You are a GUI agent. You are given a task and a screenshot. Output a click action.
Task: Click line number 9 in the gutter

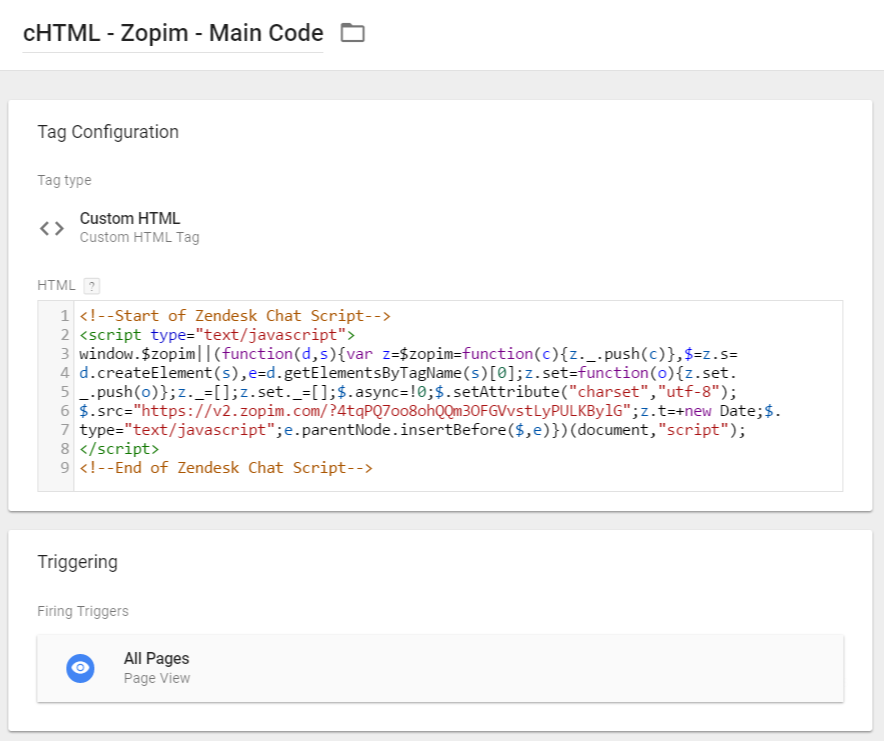tap(65, 468)
